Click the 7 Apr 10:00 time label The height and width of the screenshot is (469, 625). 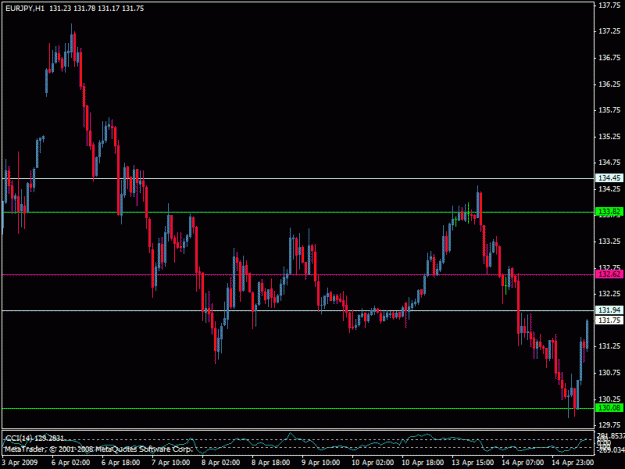pos(171,463)
